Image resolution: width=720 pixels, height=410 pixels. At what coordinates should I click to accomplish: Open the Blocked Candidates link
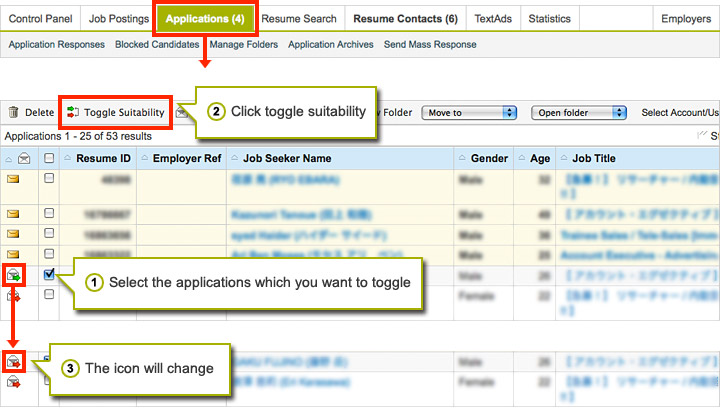pyautogui.click(x=157, y=45)
